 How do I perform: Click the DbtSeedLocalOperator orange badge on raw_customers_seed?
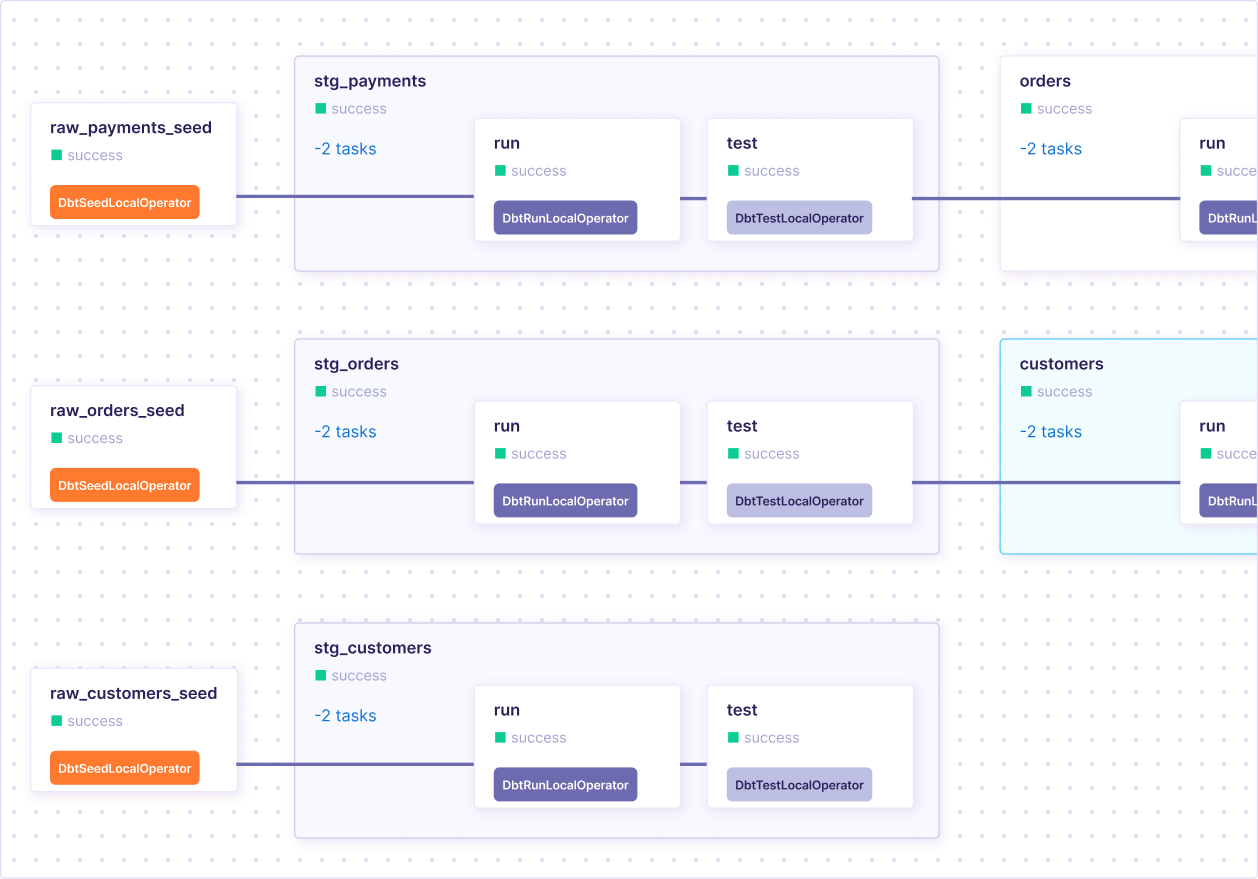point(125,768)
